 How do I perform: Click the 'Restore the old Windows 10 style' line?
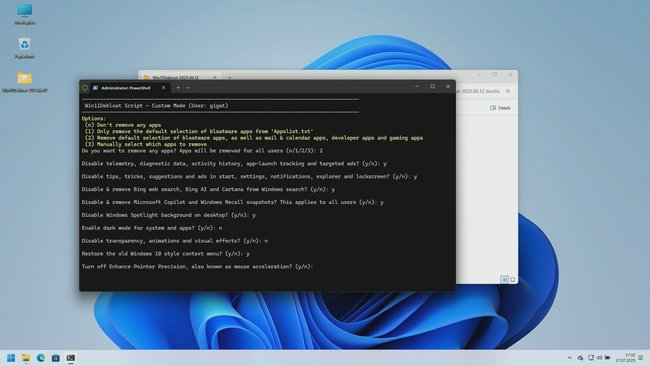[x=166, y=254]
